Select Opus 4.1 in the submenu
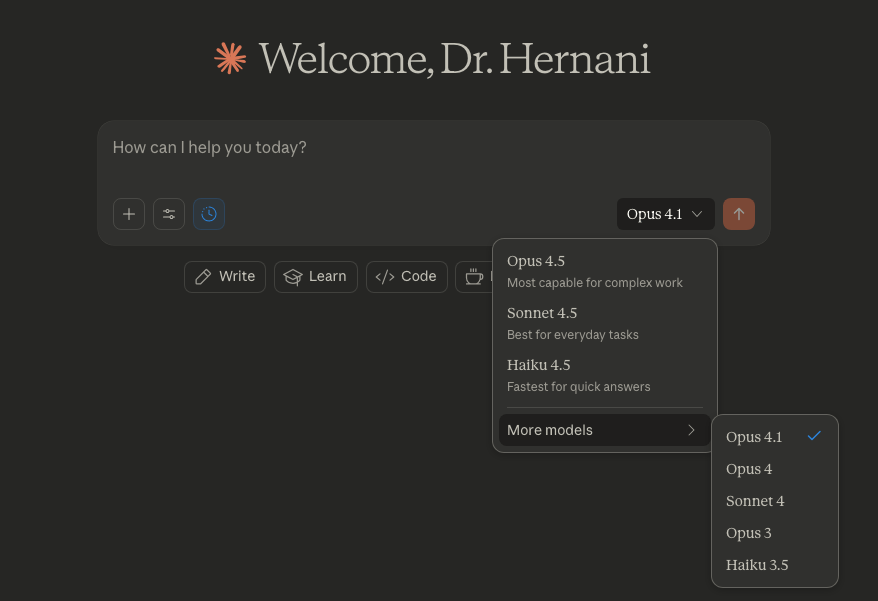The height and width of the screenshot is (601, 878). 774,437
